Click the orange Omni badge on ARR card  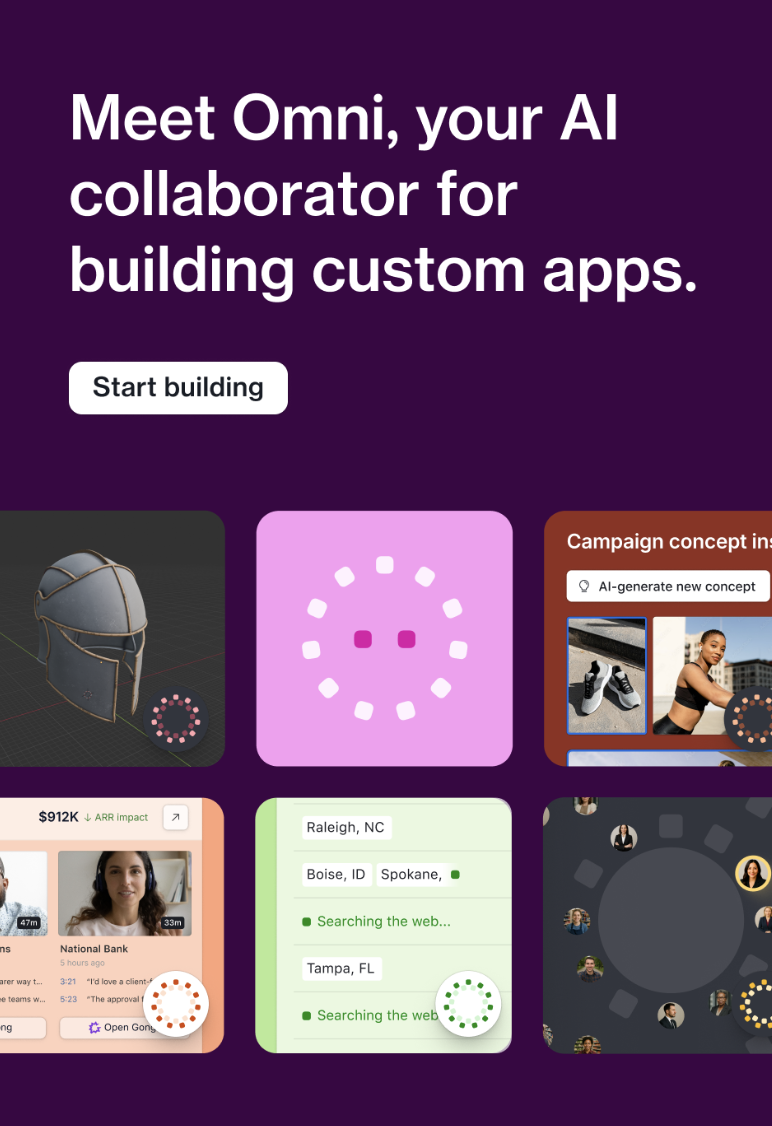click(x=176, y=1004)
